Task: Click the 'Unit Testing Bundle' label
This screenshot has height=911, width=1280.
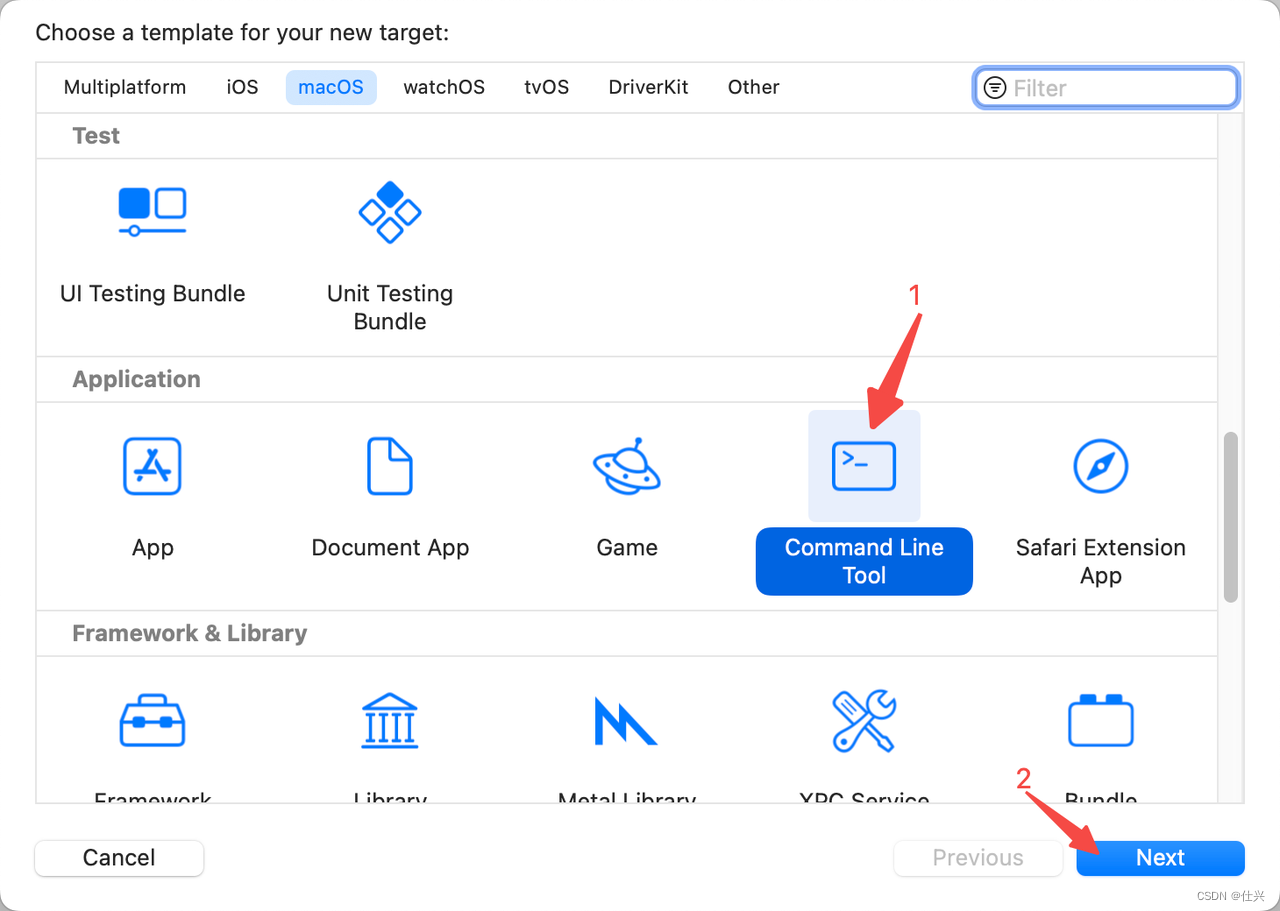Action: [390, 307]
